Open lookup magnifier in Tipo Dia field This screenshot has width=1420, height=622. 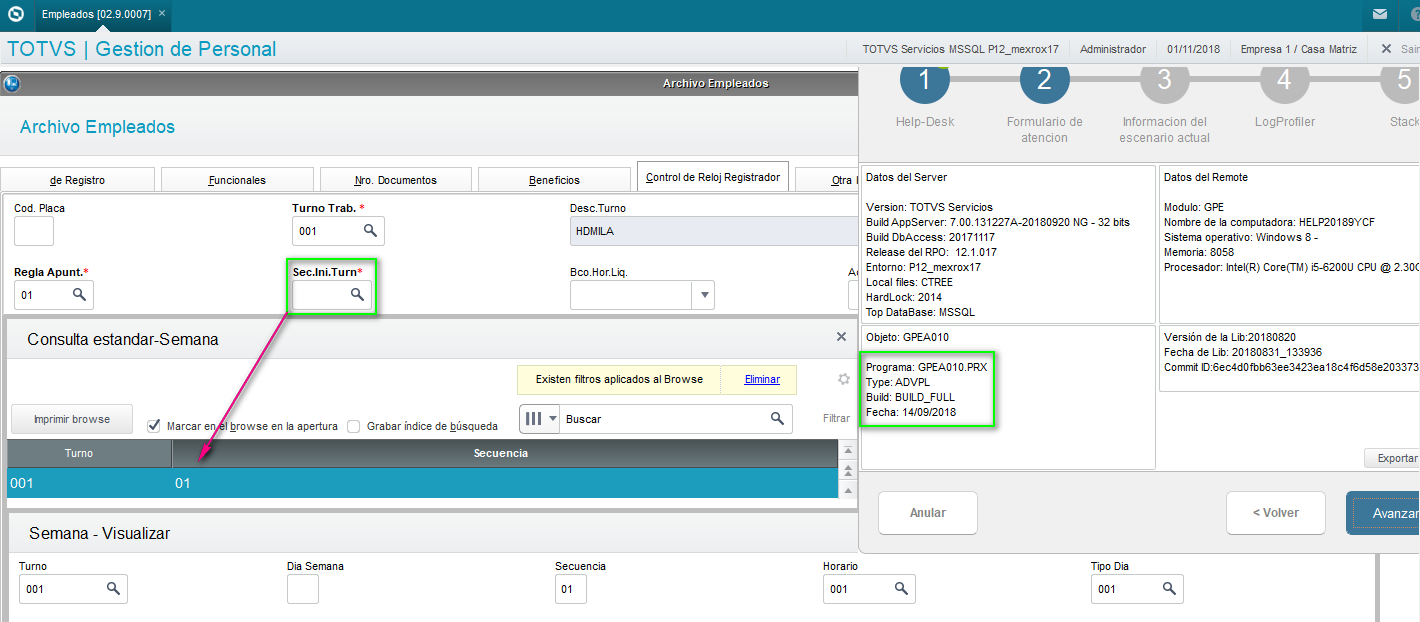(1169, 589)
